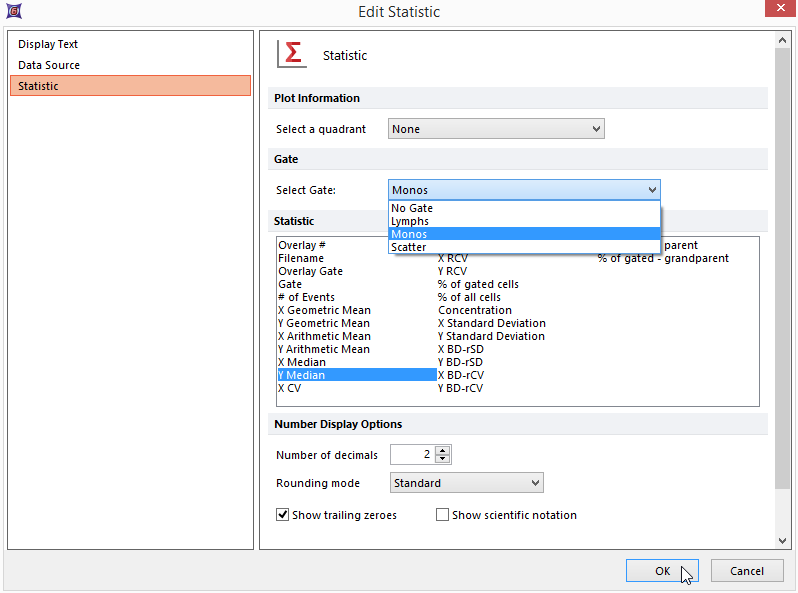Choose Lymphs from the gate list
This screenshot has height=593, width=798.
tap(412, 221)
